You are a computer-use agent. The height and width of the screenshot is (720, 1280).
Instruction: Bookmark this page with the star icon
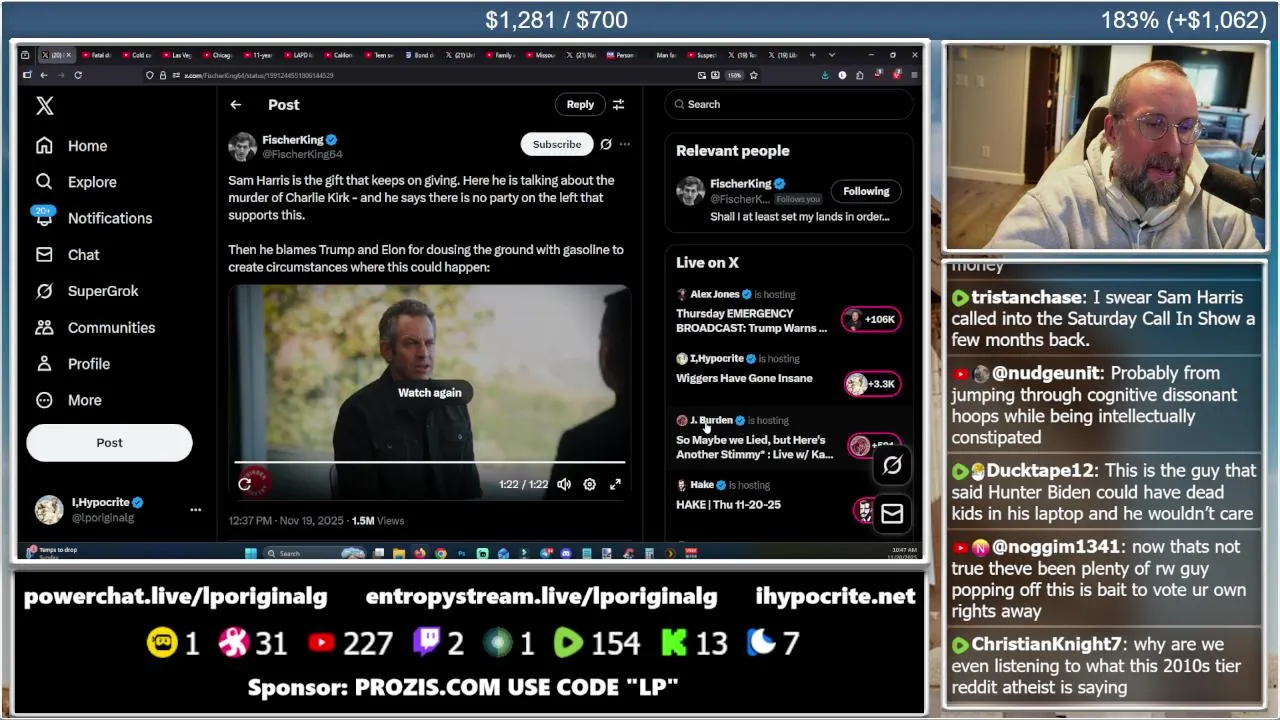pos(753,75)
